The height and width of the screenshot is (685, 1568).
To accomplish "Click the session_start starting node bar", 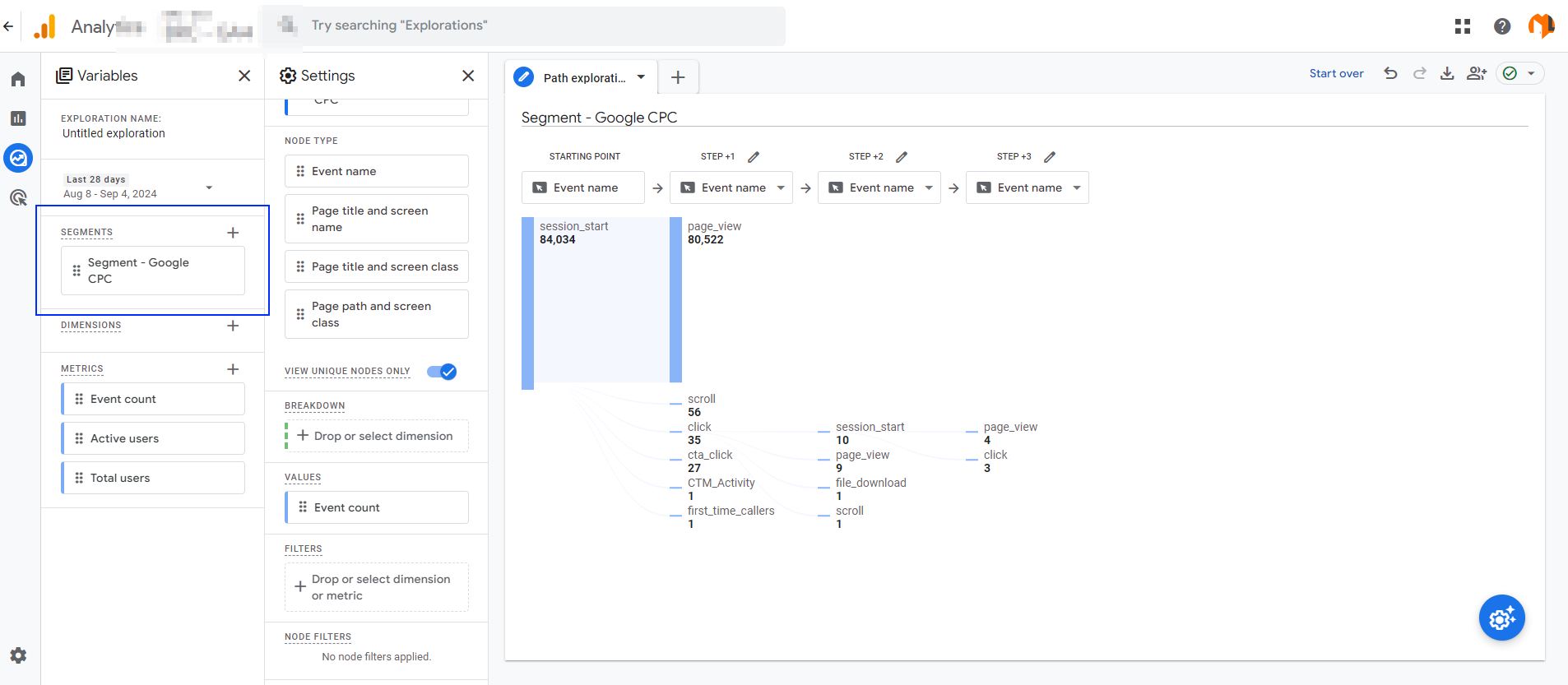I will pos(527,303).
